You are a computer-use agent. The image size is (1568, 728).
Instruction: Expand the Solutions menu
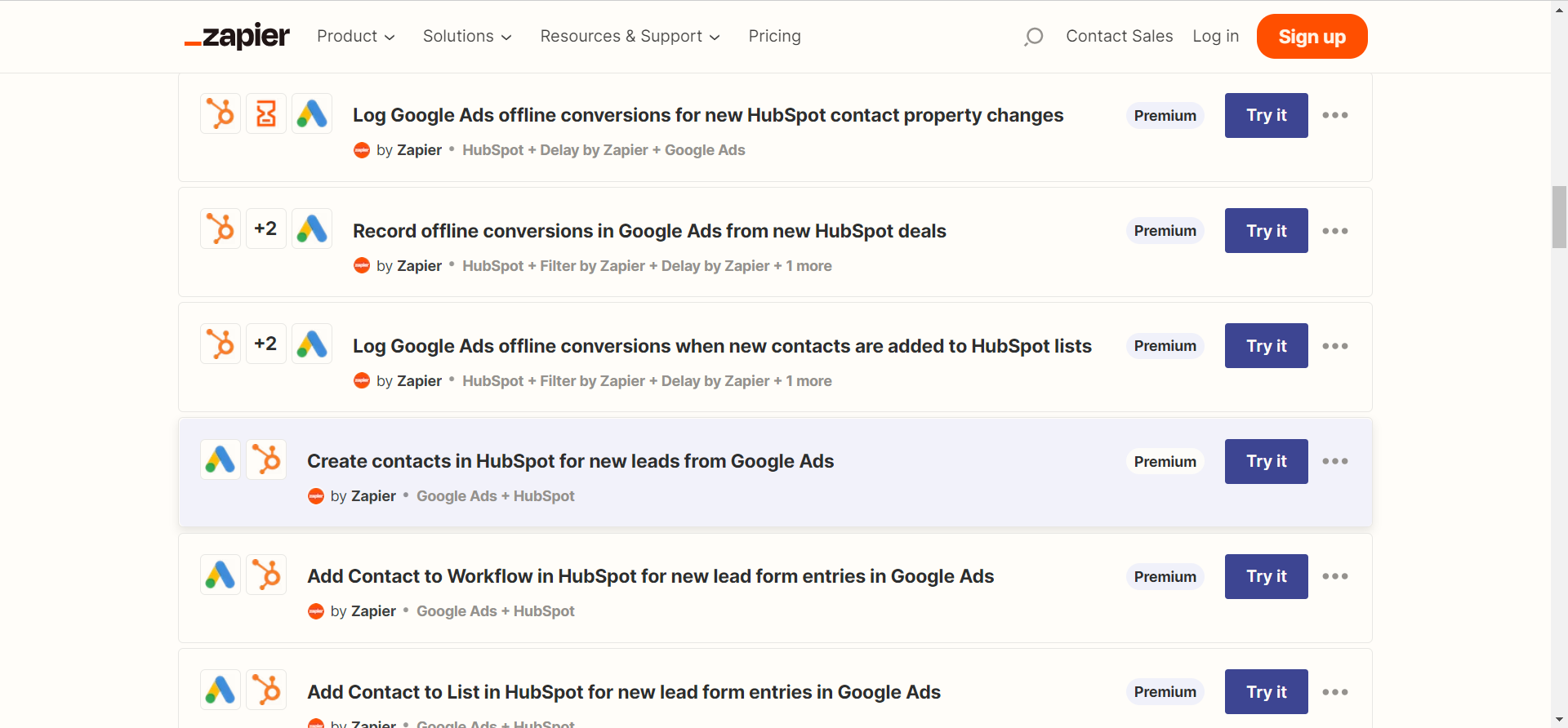[467, 36]
